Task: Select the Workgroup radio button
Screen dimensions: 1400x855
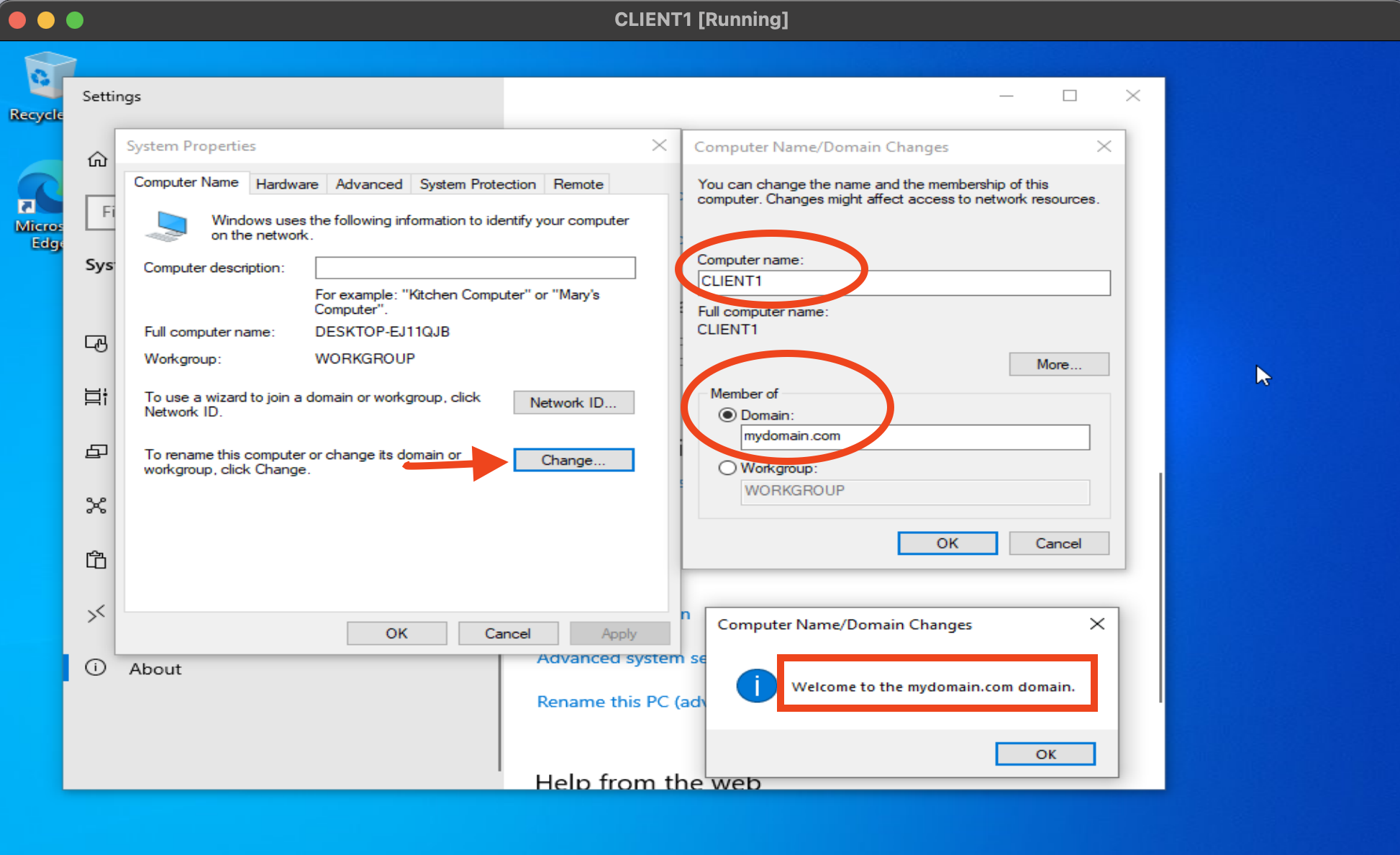Action: point(727,468)
